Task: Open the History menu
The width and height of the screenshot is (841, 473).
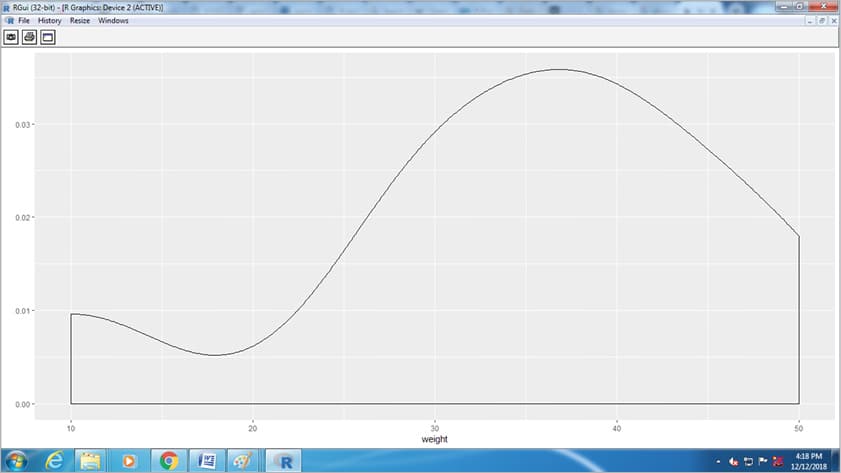Action: (49, 21)
